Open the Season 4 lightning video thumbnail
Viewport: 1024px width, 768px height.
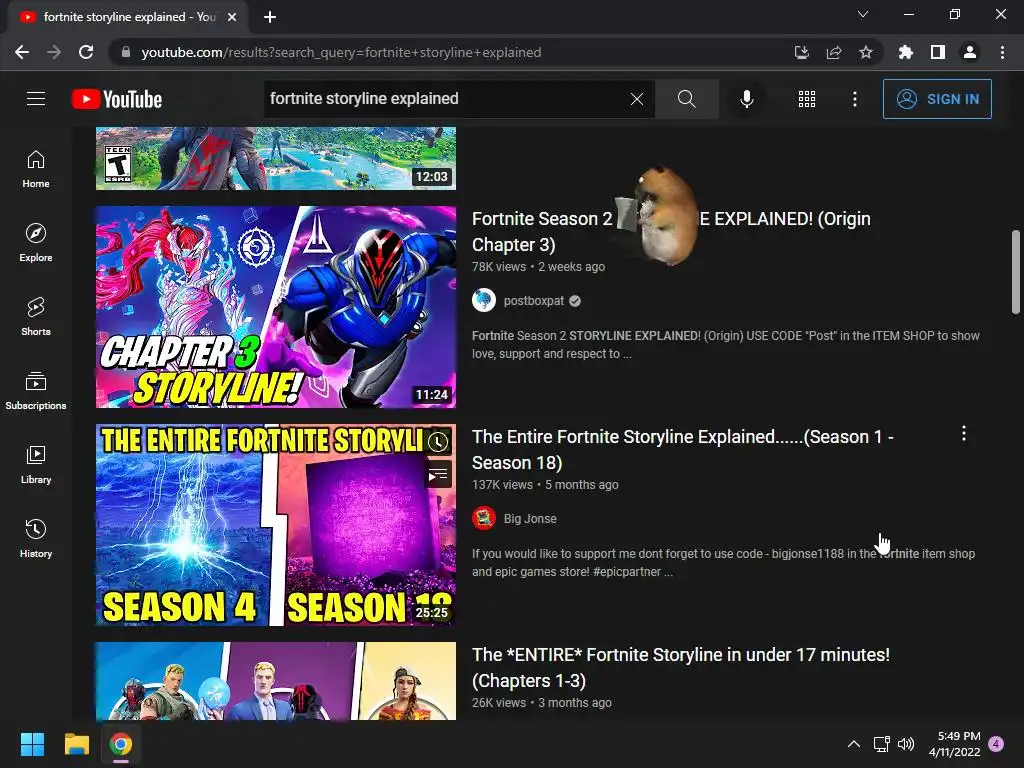pos(276,525)
